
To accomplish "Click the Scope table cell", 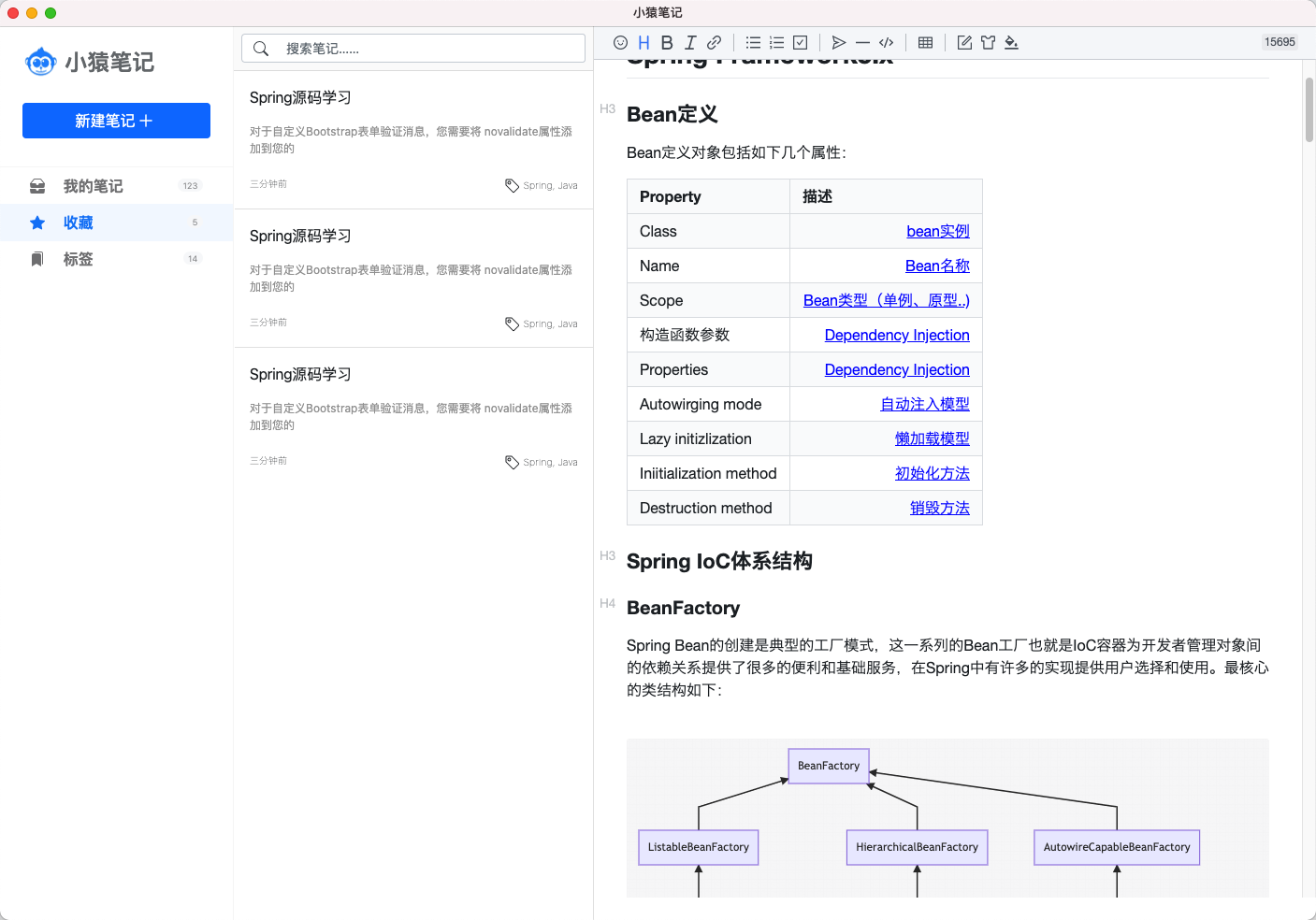I will pos(708,300).
